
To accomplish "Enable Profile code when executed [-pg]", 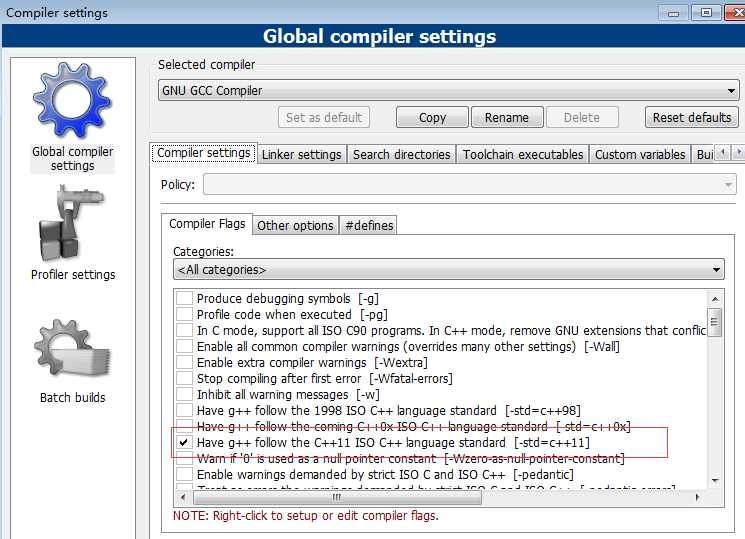I will click(184, 314).
